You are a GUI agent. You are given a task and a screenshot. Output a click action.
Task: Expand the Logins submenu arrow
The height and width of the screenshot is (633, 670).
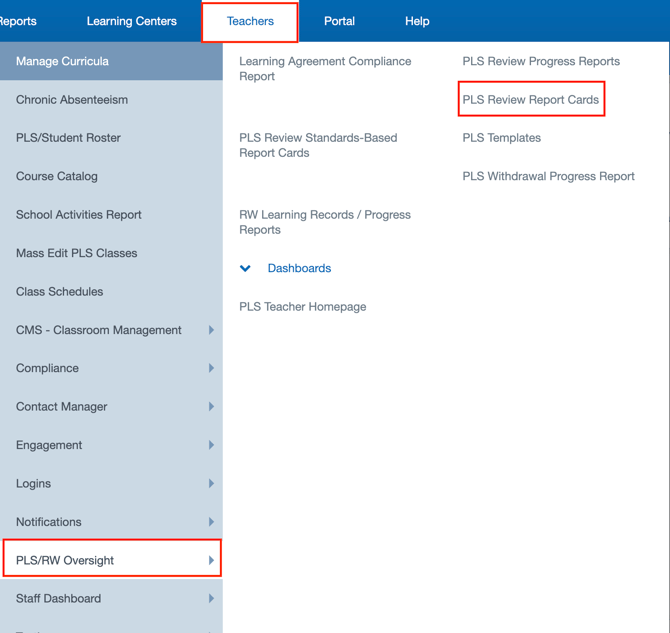coord(211,484)
